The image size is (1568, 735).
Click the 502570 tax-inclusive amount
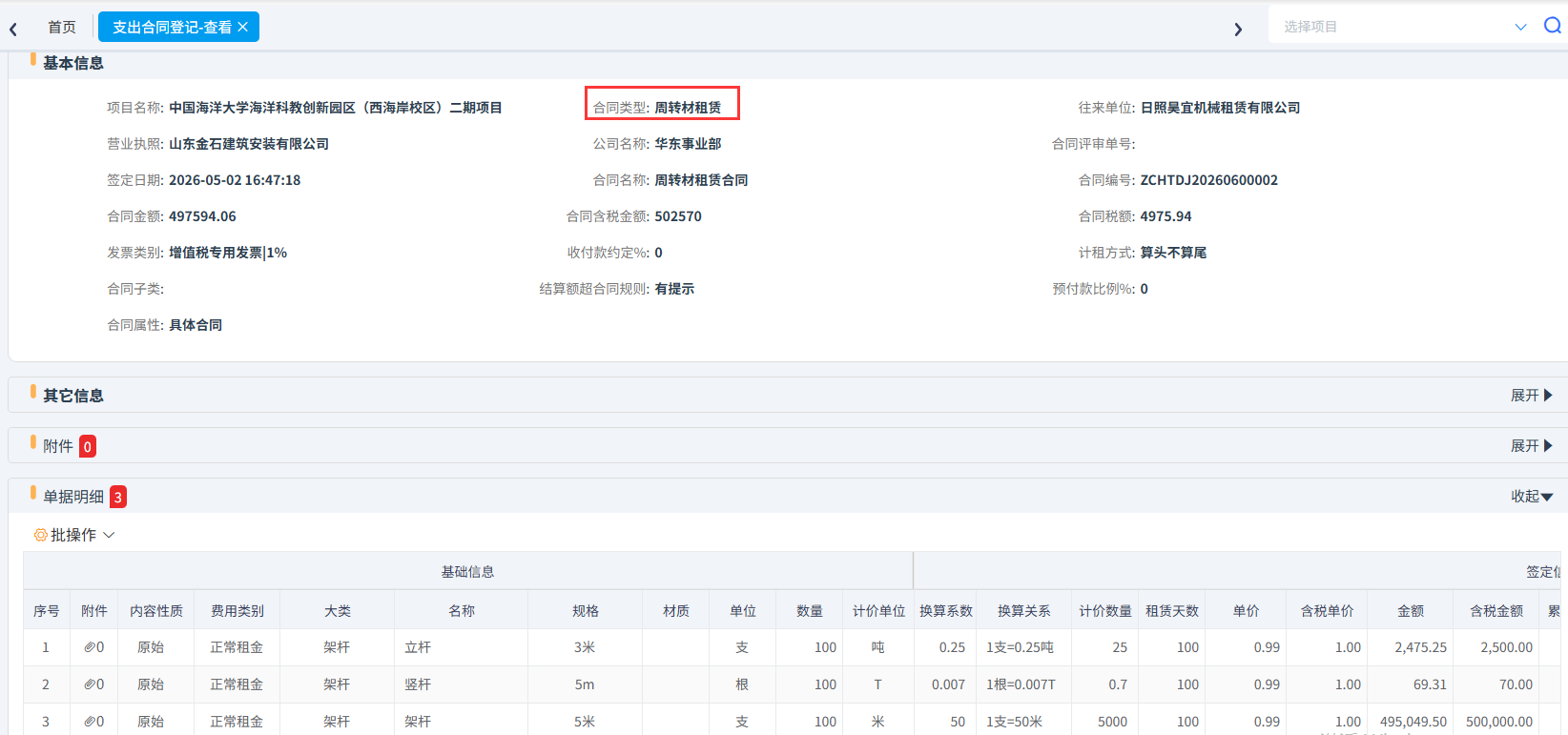point(678,216)
